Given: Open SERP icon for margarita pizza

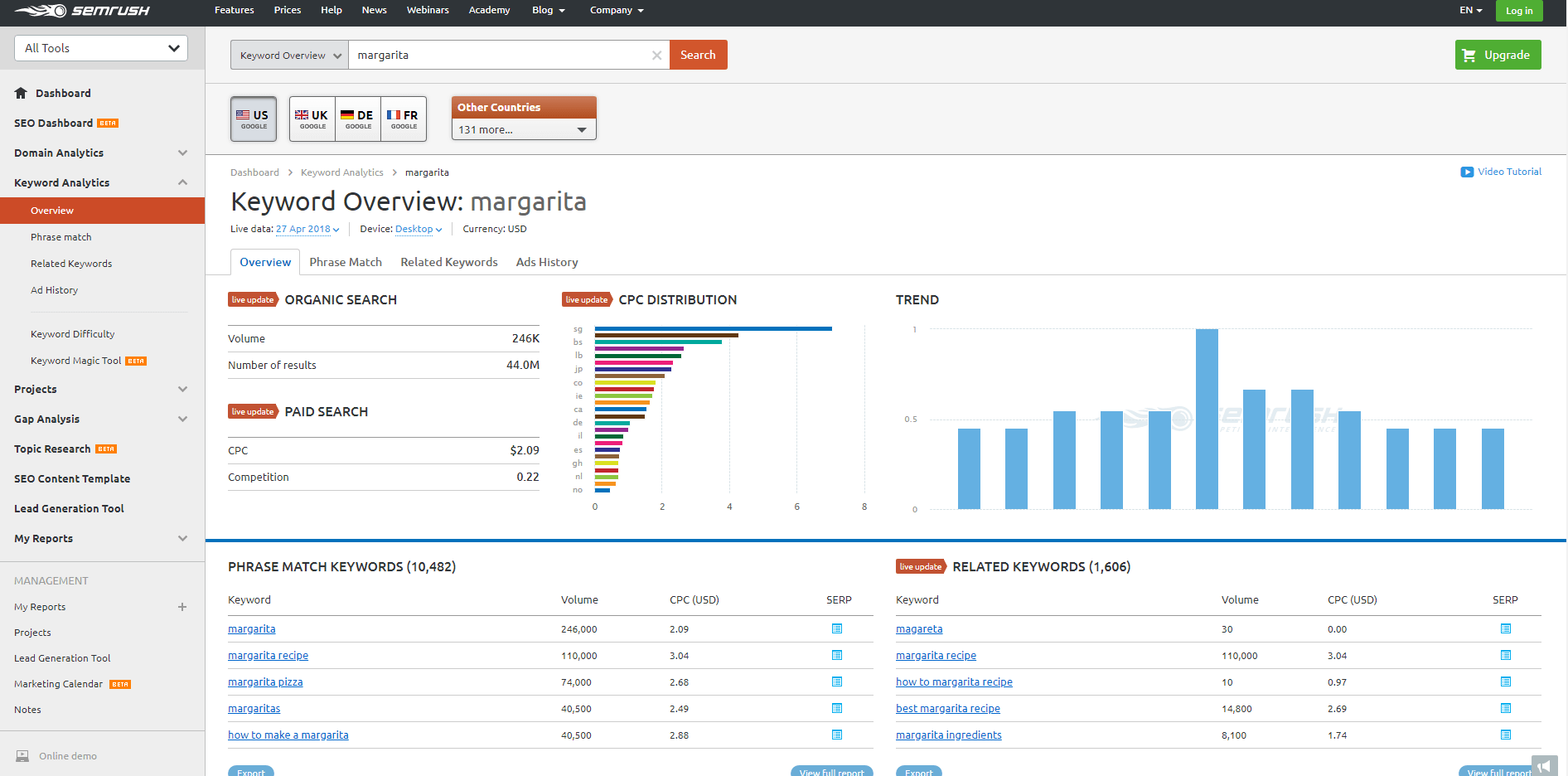Looking at the screenshot, I should pos(837,681).
